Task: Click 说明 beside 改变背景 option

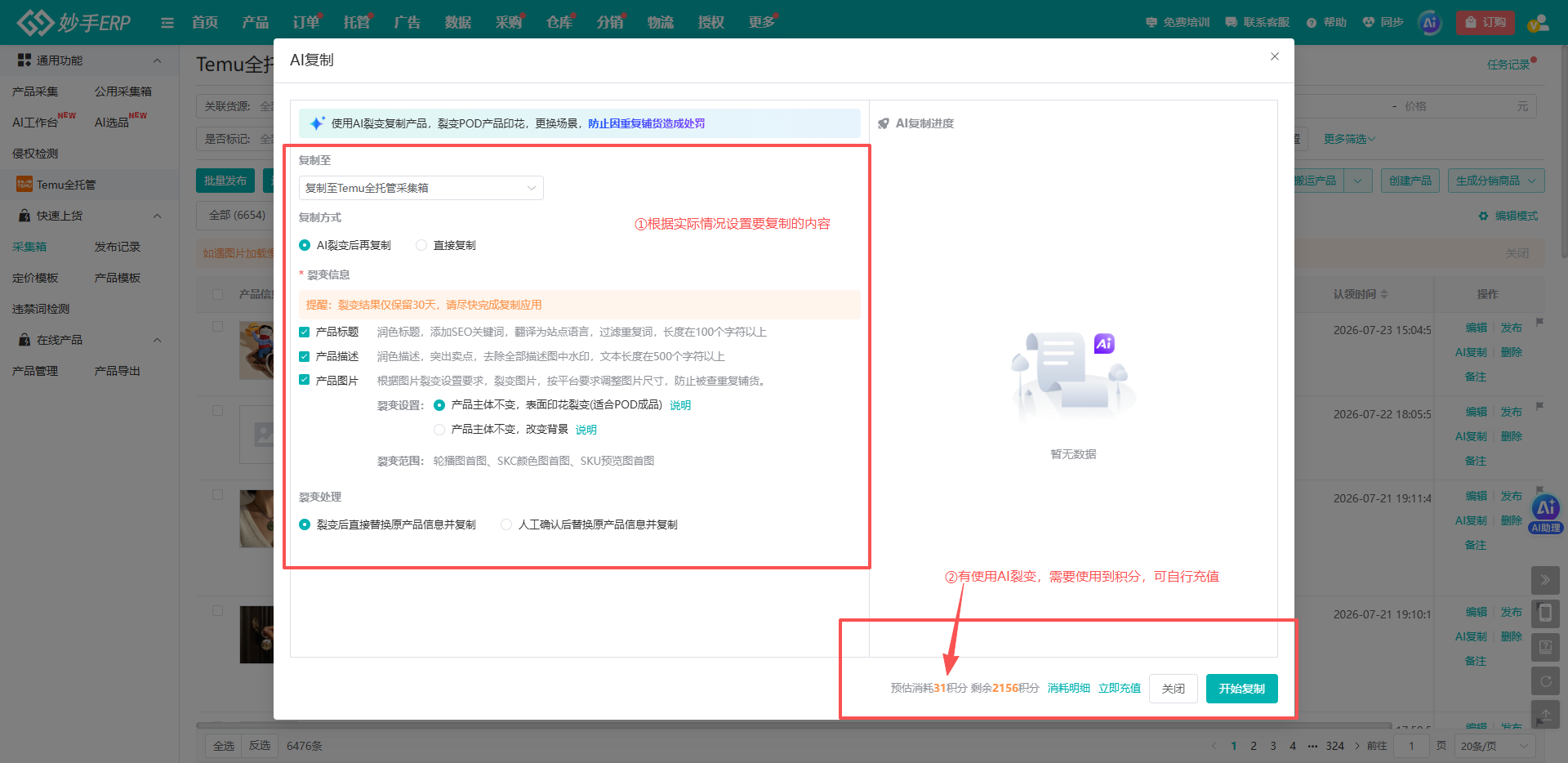Action: (x=586, y=430)
